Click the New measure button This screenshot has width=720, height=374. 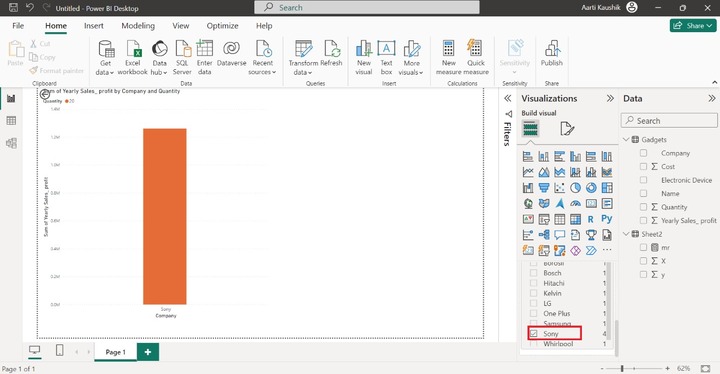point(449,57)
